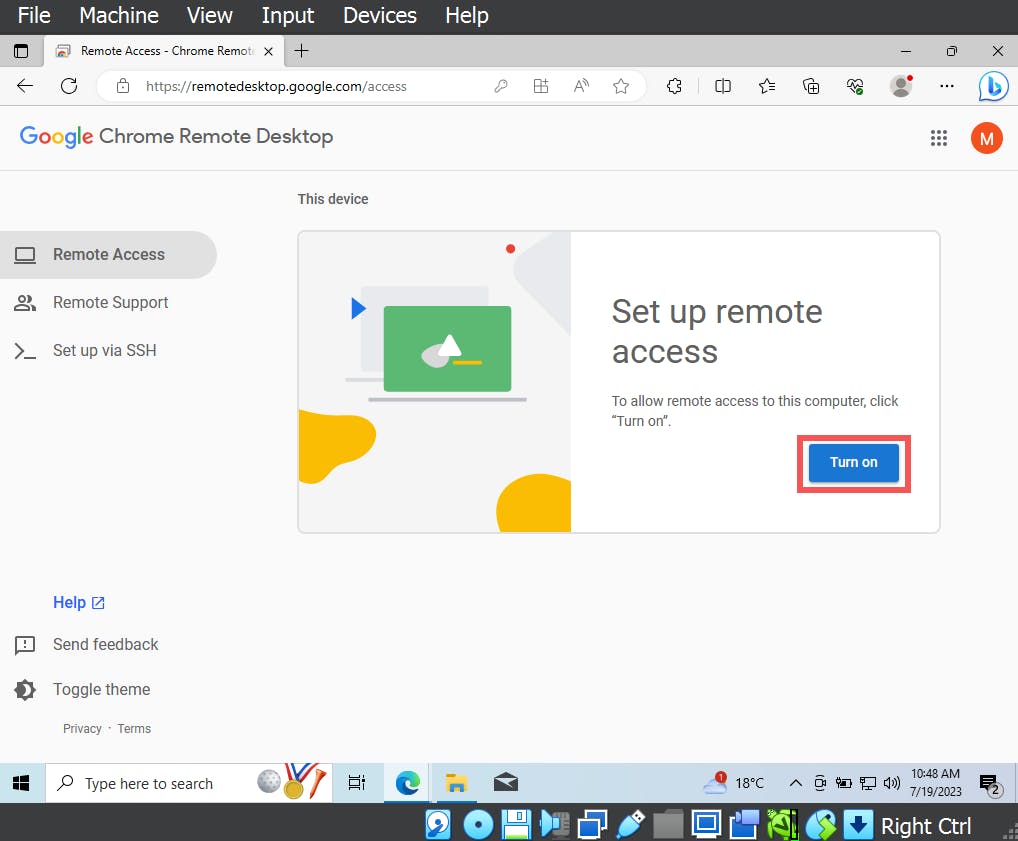Open the Favorites list icon
Image resolution: width=1018 pixels, height=841 pixels.
[767, 86]
